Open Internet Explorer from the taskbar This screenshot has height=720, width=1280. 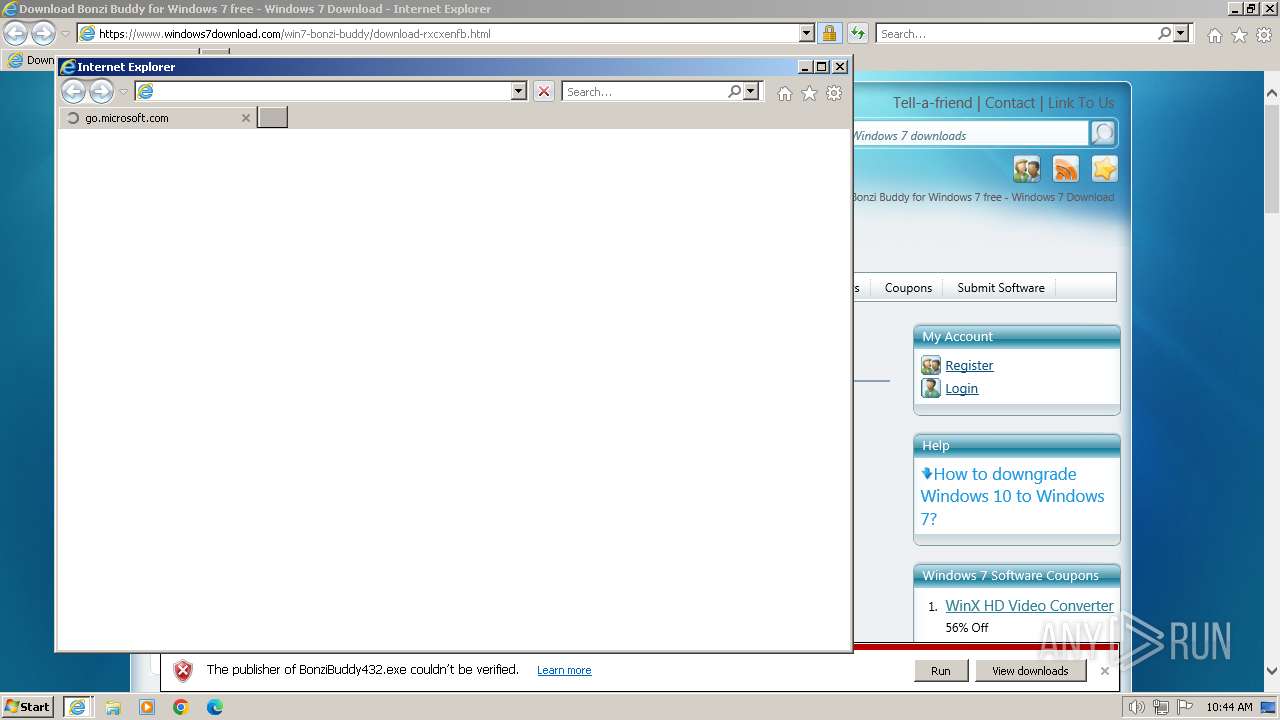pos(77,707)
